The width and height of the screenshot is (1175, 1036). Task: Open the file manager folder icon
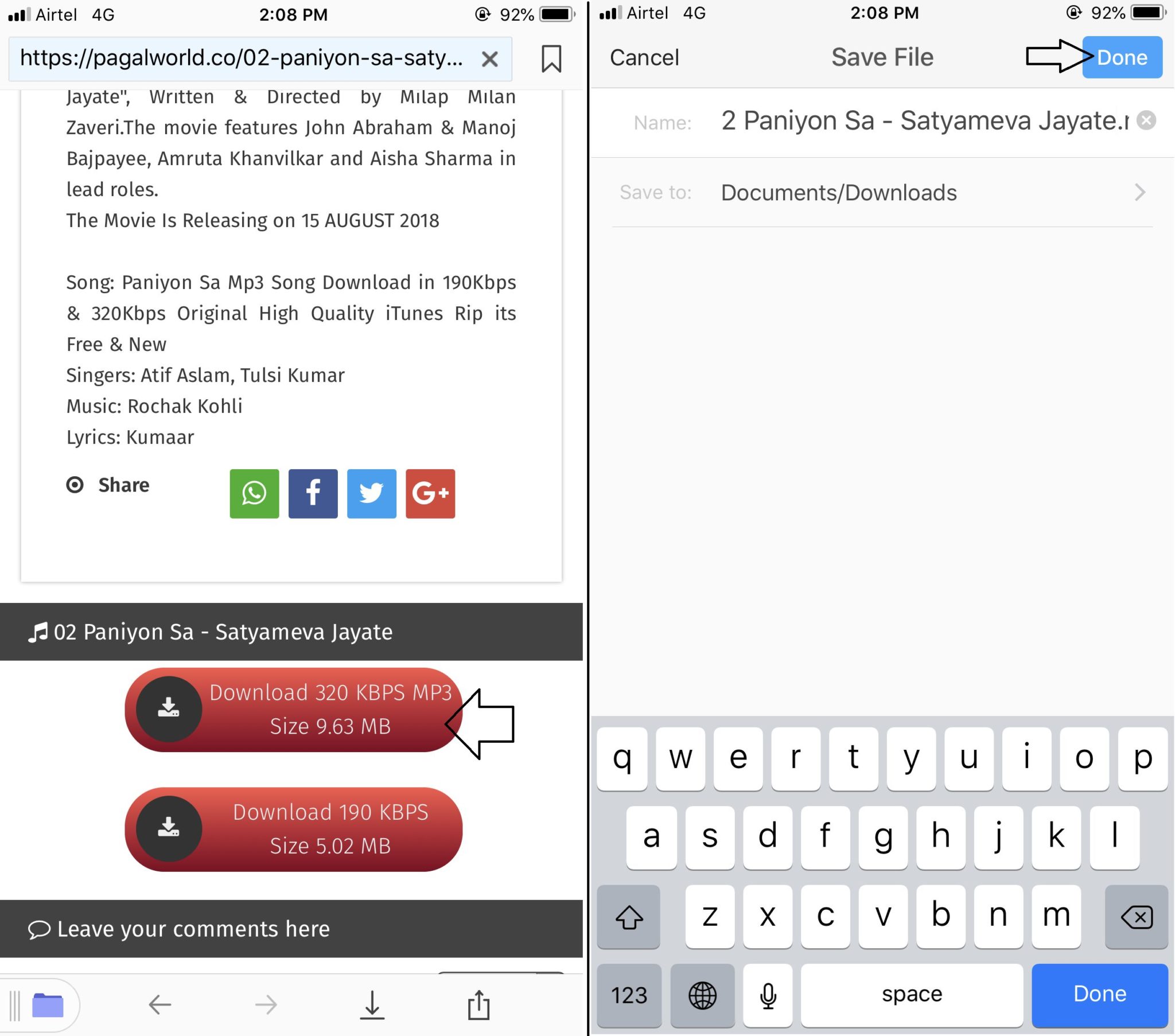coord(48,1005)
